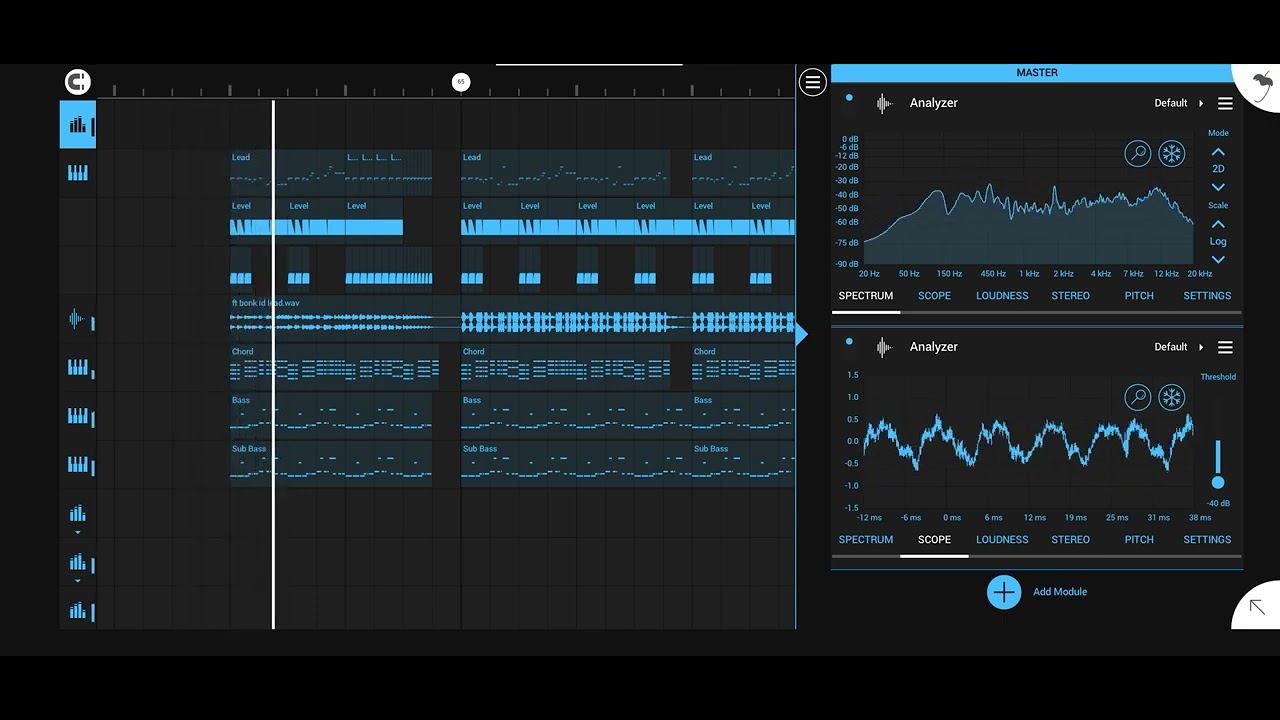Image resolution: width=1280 pixels, height=720 pixels.
Task: Click the waveform icon of spectrum-view Analyzer
Action: pos(884,103)
